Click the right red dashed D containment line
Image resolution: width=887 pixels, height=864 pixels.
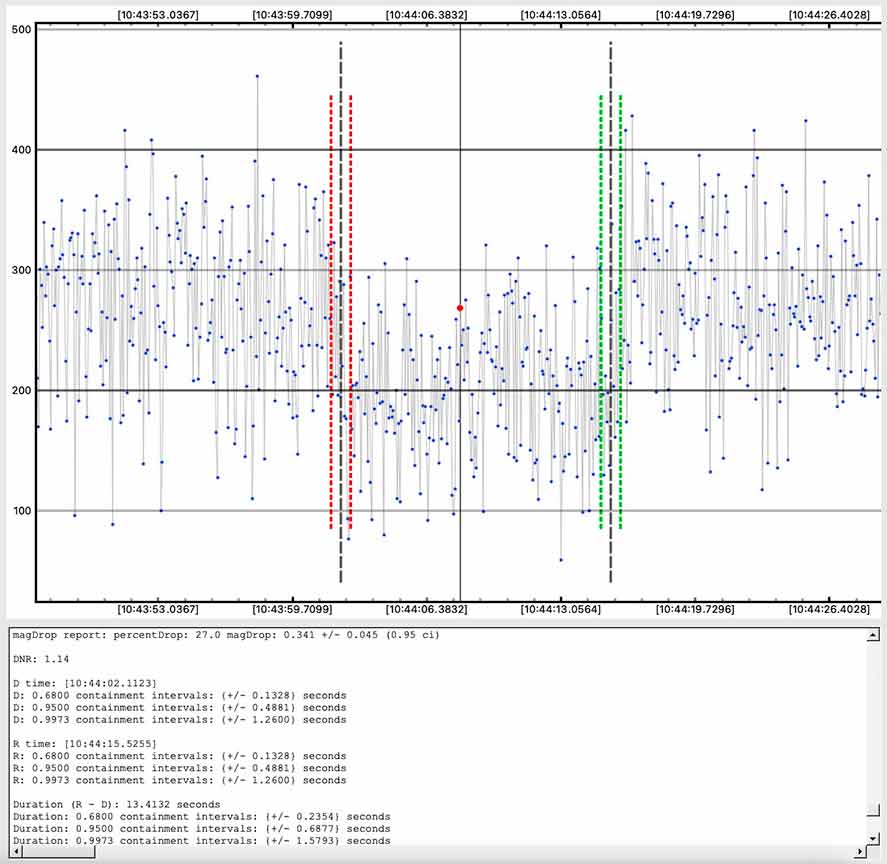(x=351, y=311)
